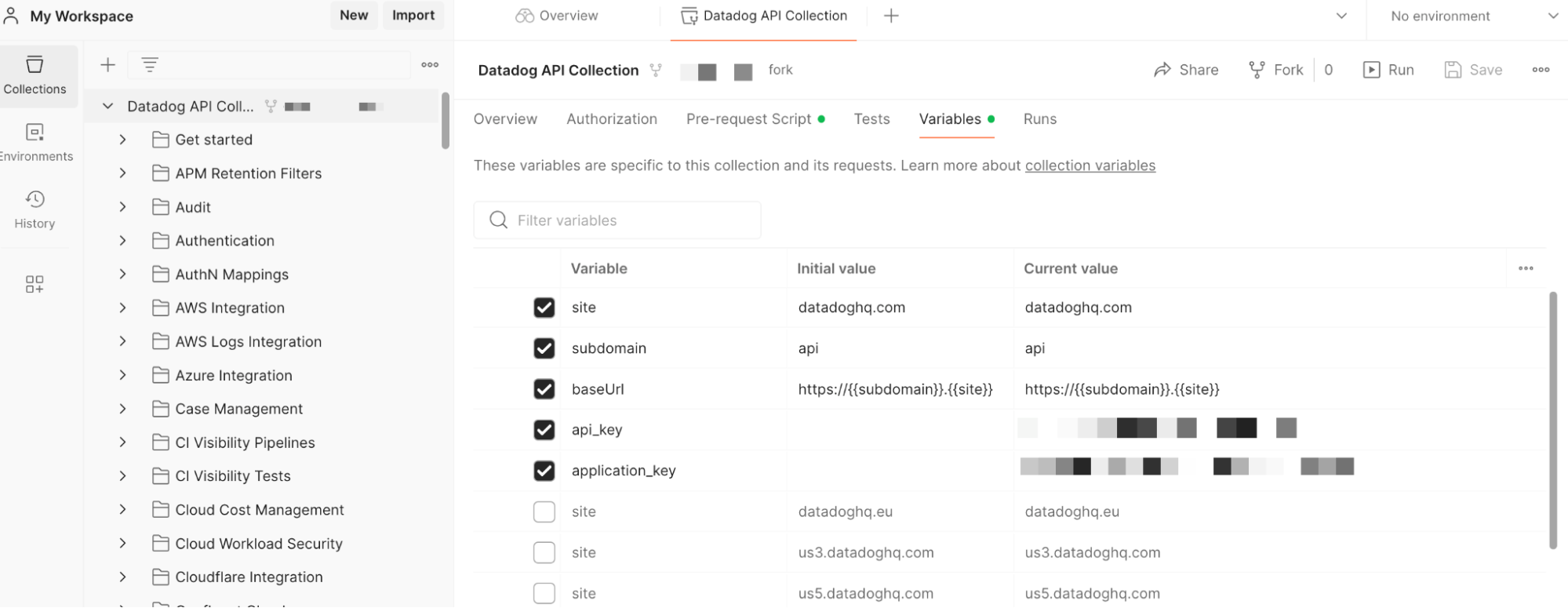Click the collections sidebar vertical scrollbar
Image resolution: width=1568 pixels, height=608 pixels.
[446, 121]
